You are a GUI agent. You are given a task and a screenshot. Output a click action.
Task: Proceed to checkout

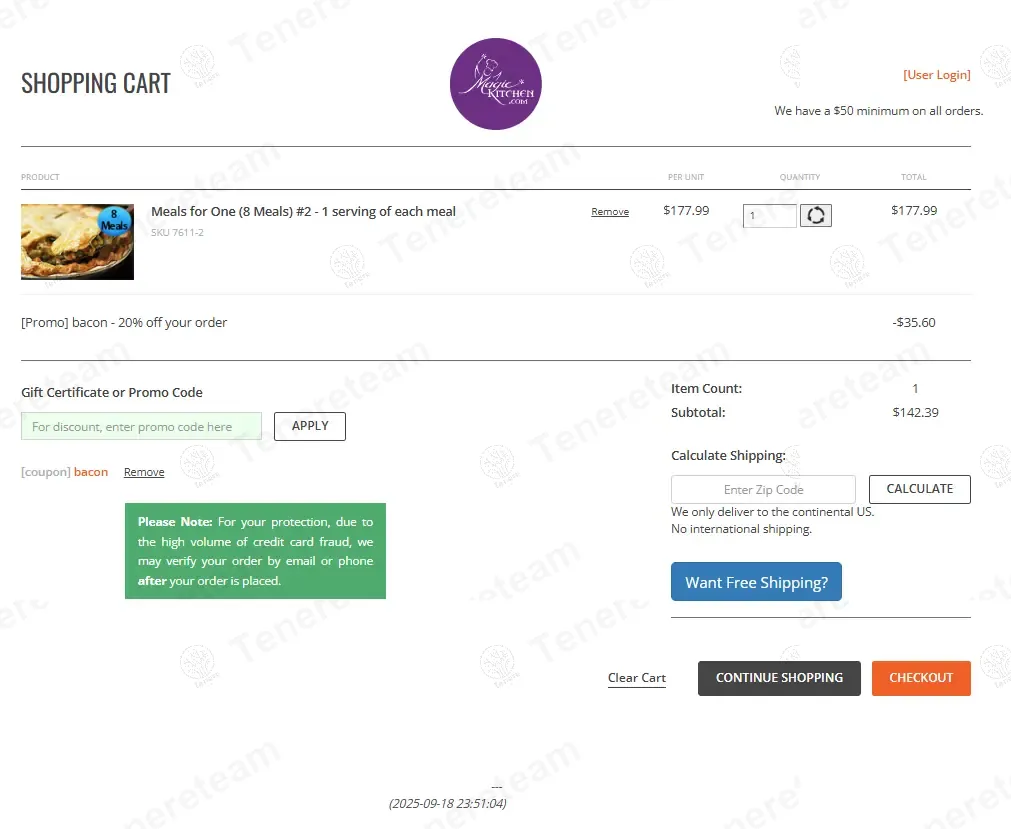click(x=921, y=678)
